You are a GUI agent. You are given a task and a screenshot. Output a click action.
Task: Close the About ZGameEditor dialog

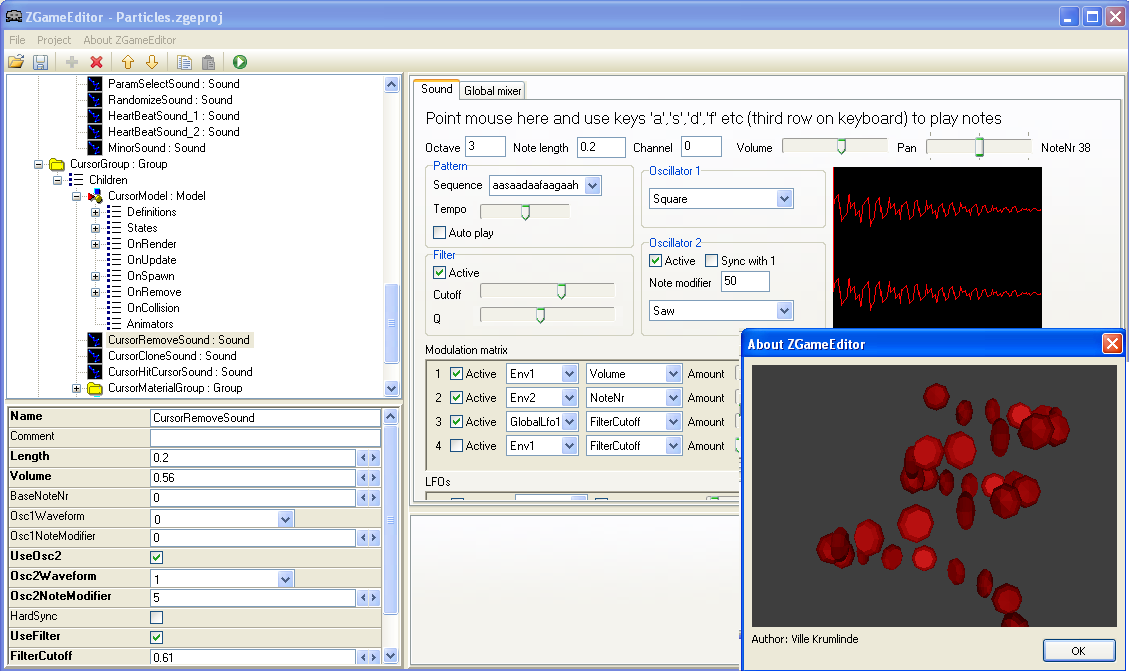[x=1112, y=344]
